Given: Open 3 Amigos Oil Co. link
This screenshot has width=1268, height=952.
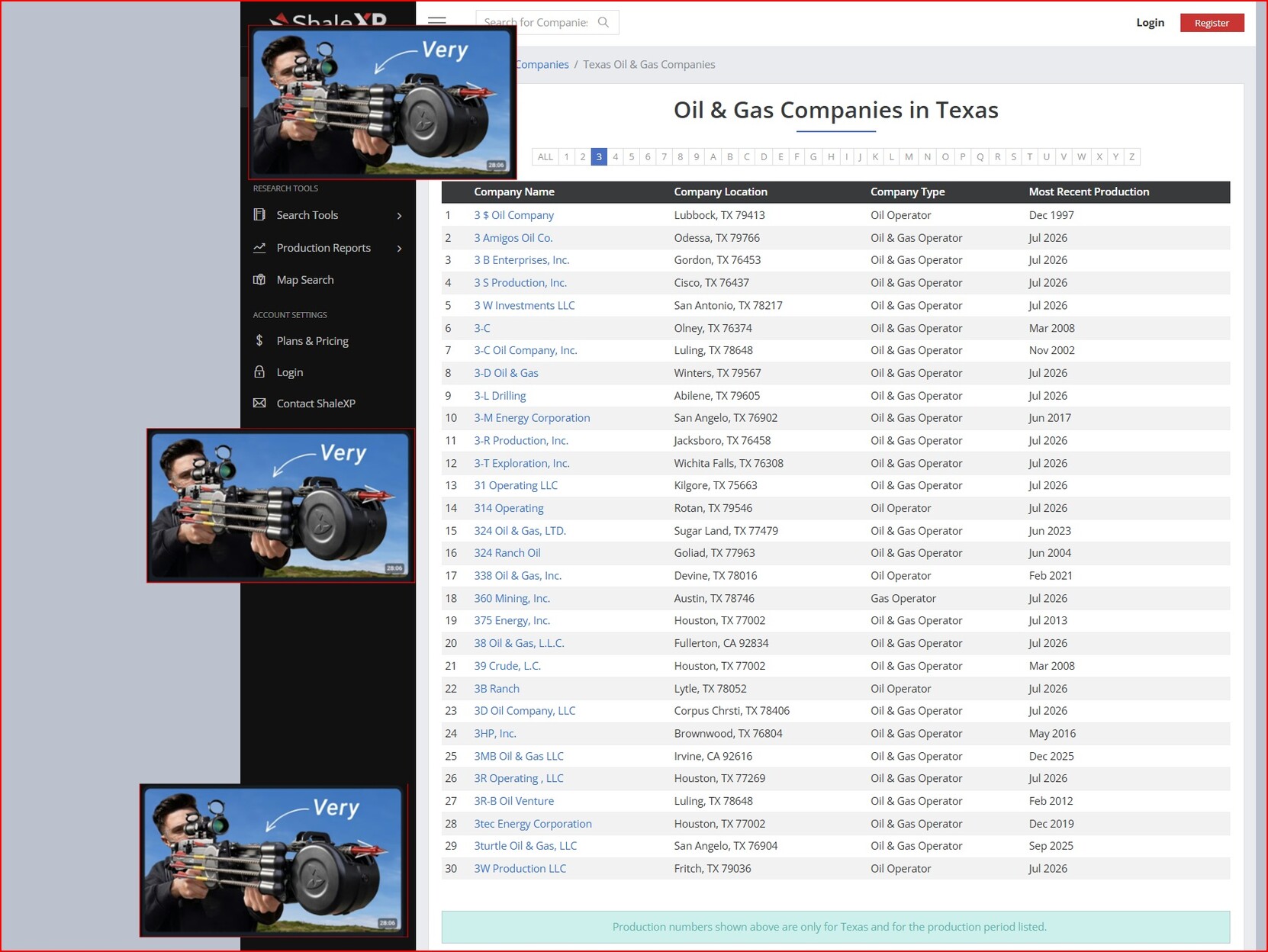Looking at the screenshot, I should (513, 238).
